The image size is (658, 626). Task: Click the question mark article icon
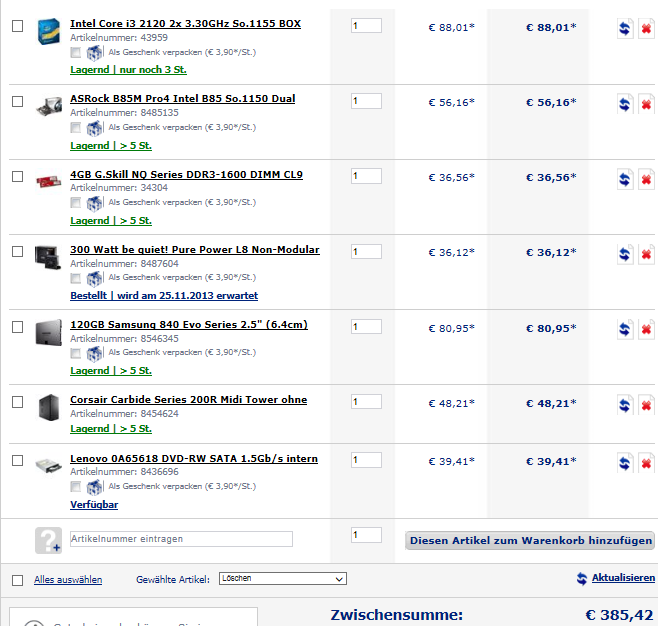tap(48, 540)
